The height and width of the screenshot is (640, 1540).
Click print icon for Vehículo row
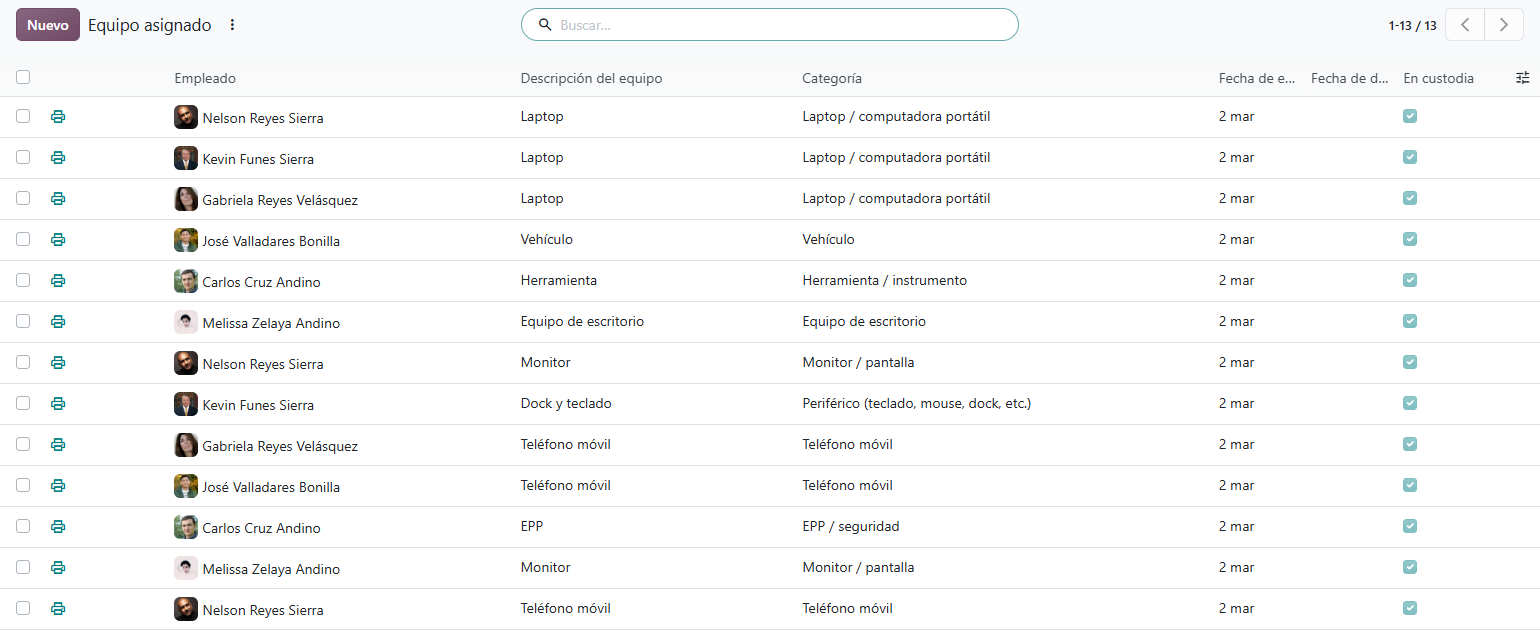tap(58, 240)
